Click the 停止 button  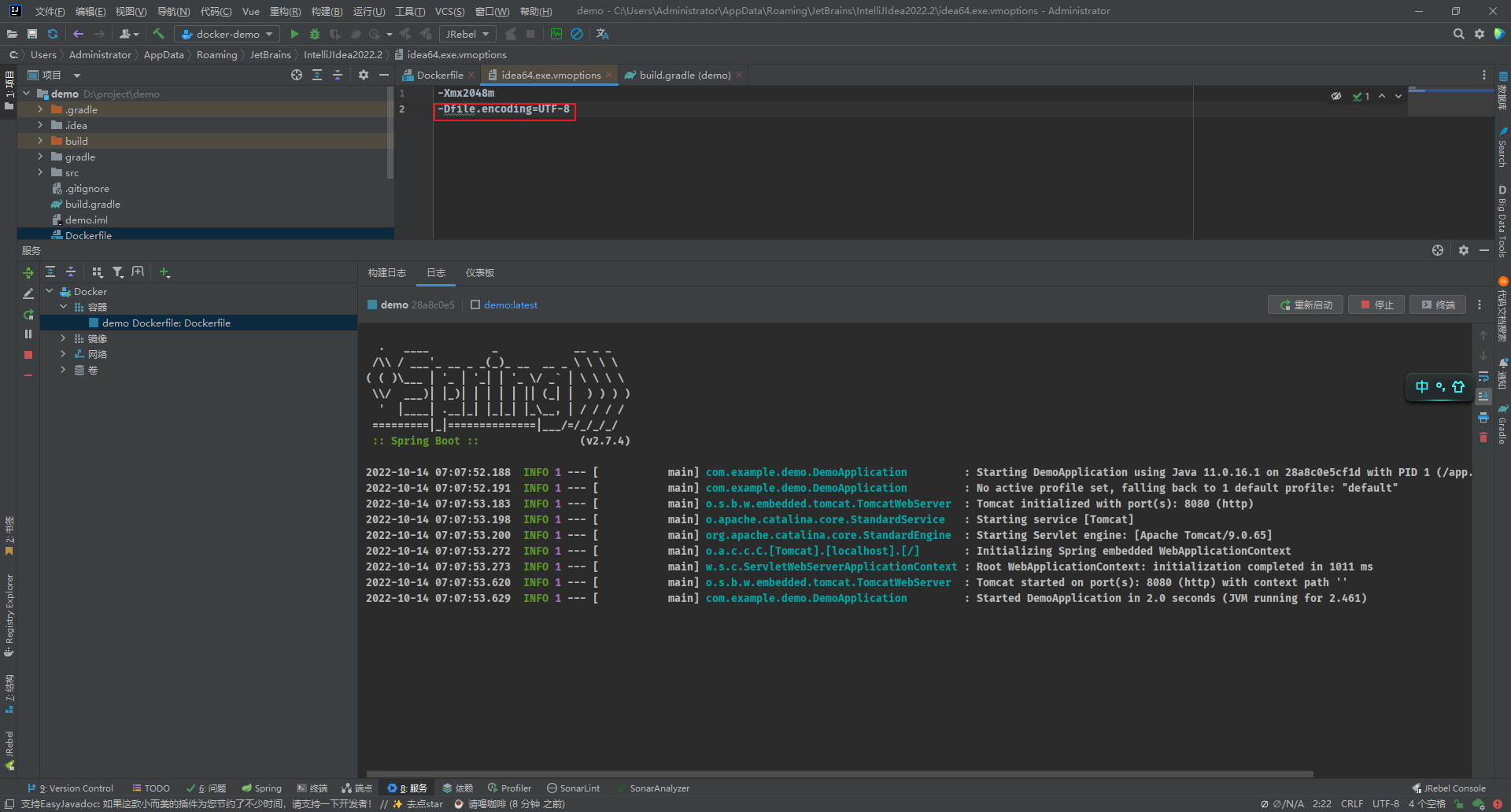[1376, 304]
